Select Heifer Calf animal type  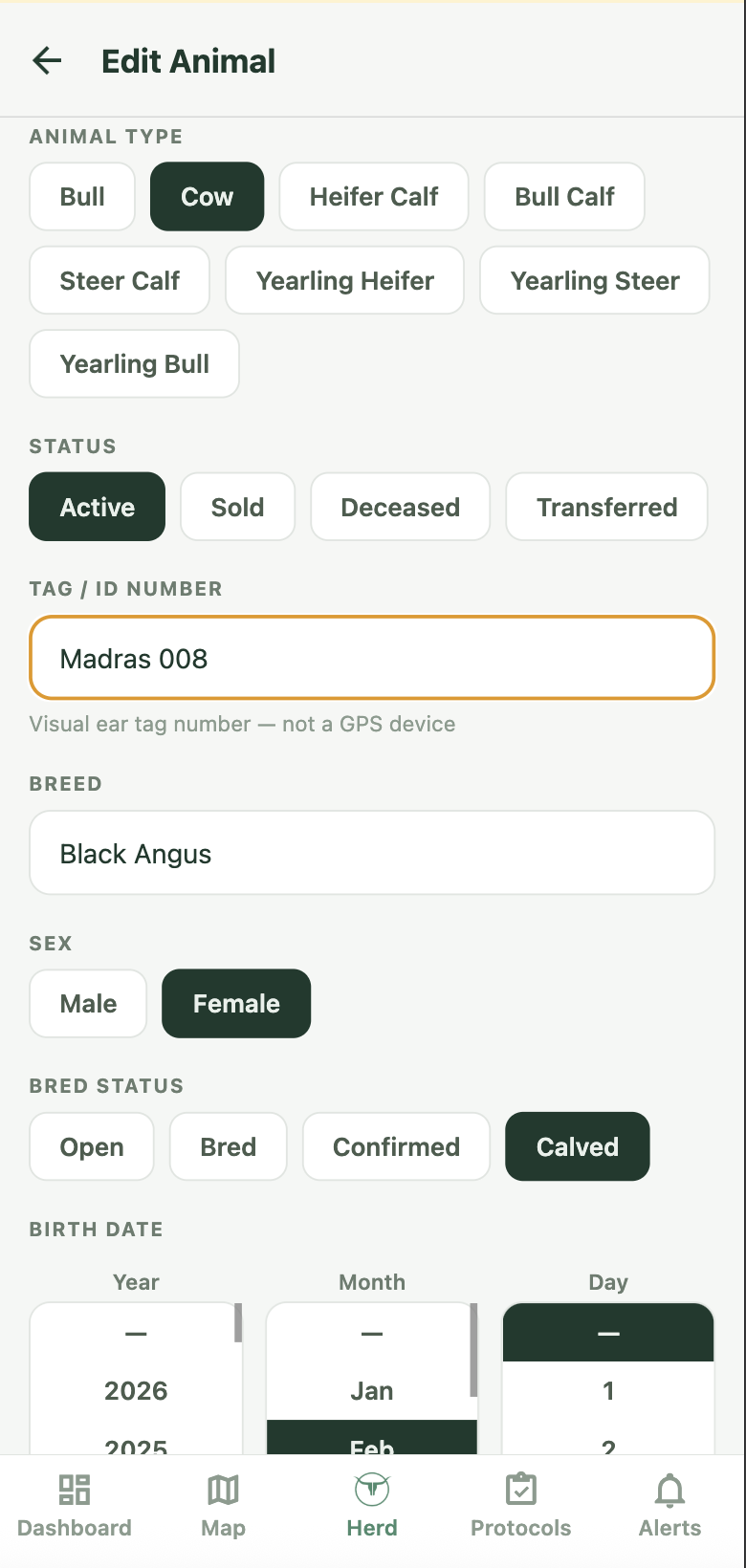(373, 196)
